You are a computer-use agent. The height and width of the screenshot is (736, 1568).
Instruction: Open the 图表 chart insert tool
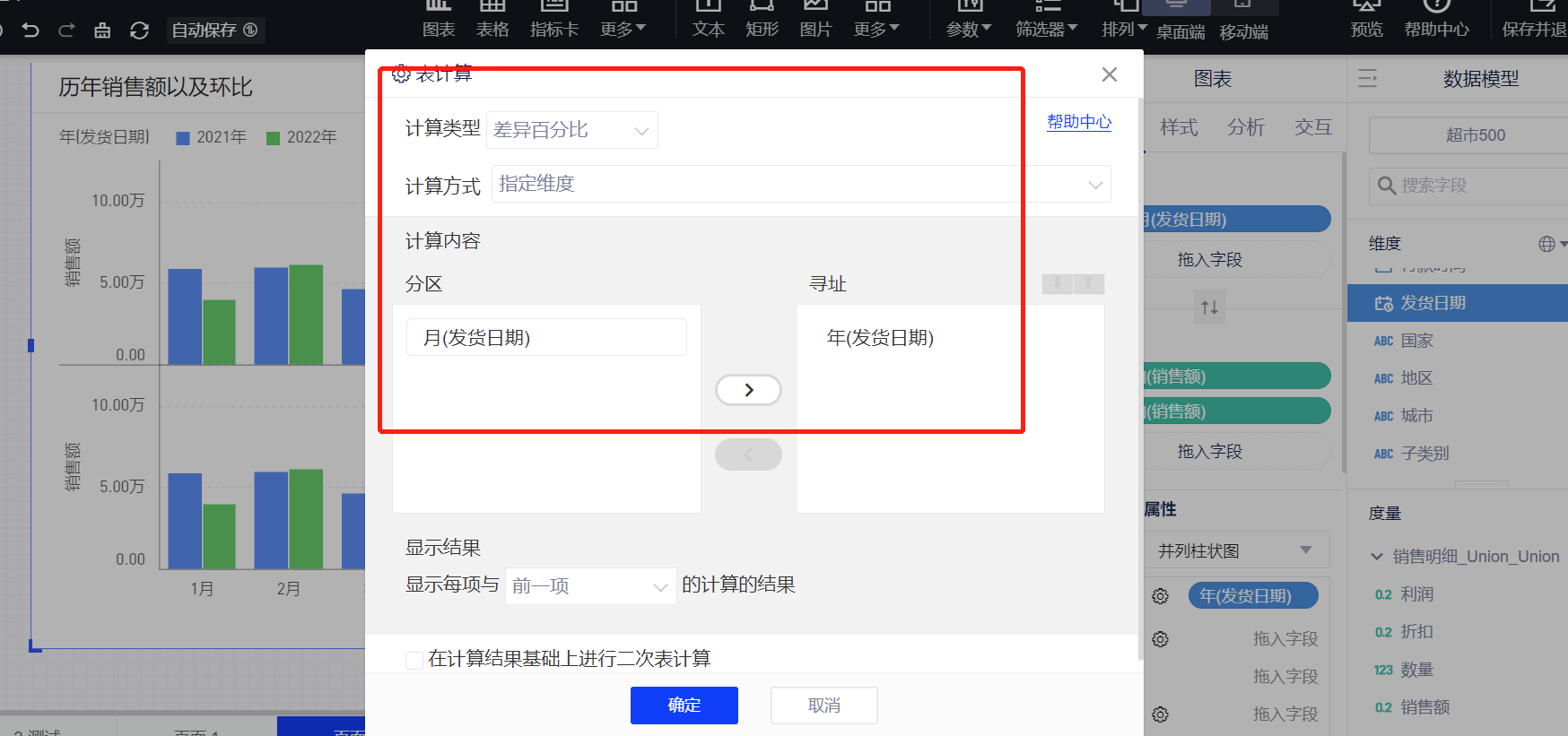pos(439,20)
